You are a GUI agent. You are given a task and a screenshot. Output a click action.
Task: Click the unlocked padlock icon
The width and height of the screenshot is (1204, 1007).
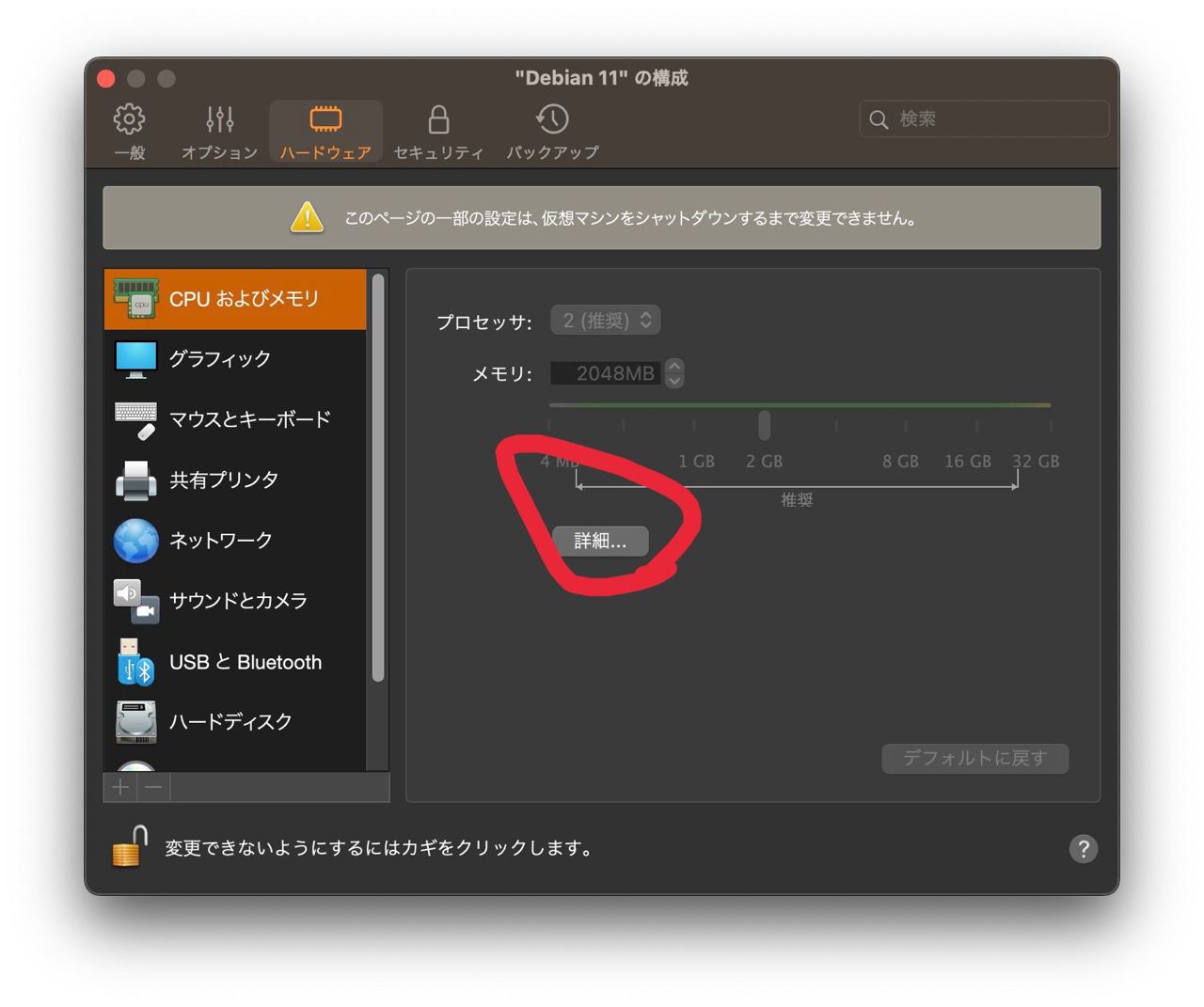(x=130, y=846)
